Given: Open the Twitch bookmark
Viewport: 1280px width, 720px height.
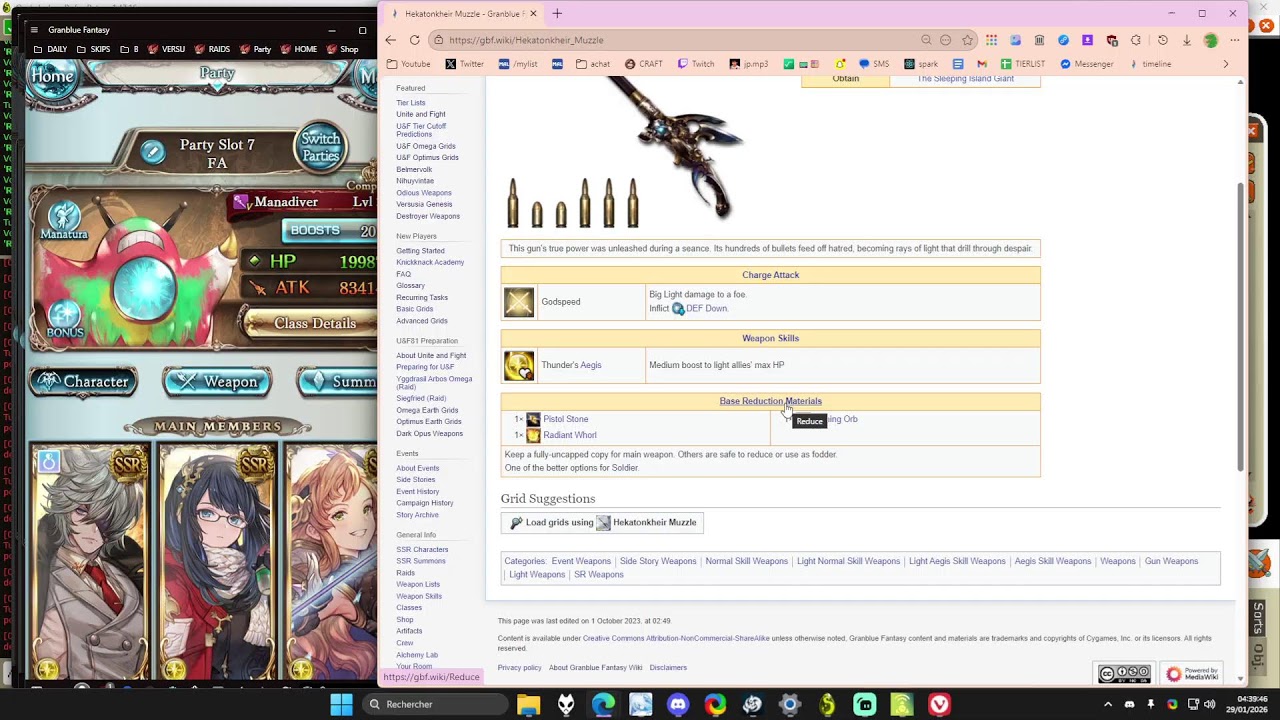Looking at the screenshot, I should (x=696, y=64).
